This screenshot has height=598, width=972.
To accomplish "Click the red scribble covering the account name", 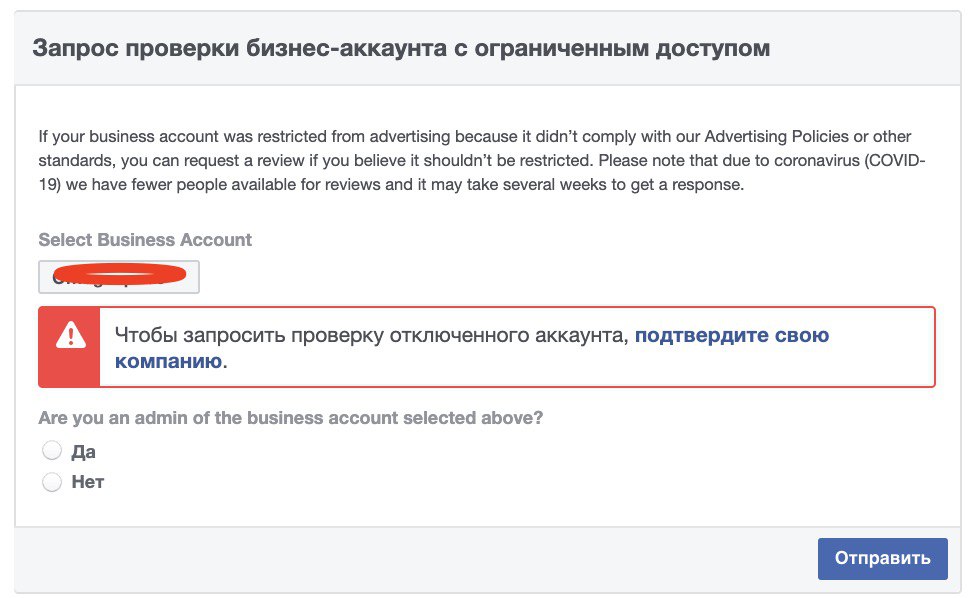I will [x=120, y=273].
